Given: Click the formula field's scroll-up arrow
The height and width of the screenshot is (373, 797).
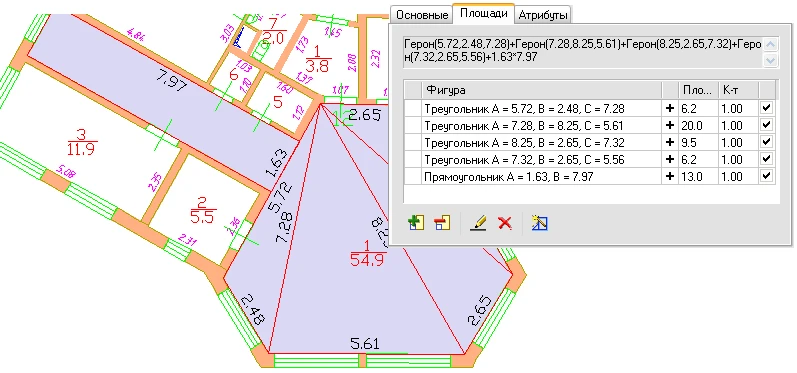Looking at the screenshot, I should (x=771, y=45).
